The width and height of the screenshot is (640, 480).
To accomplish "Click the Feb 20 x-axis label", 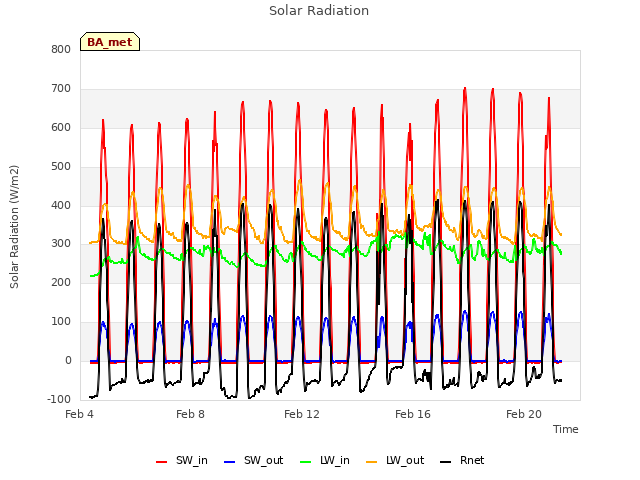I will (x=524, y=414).
